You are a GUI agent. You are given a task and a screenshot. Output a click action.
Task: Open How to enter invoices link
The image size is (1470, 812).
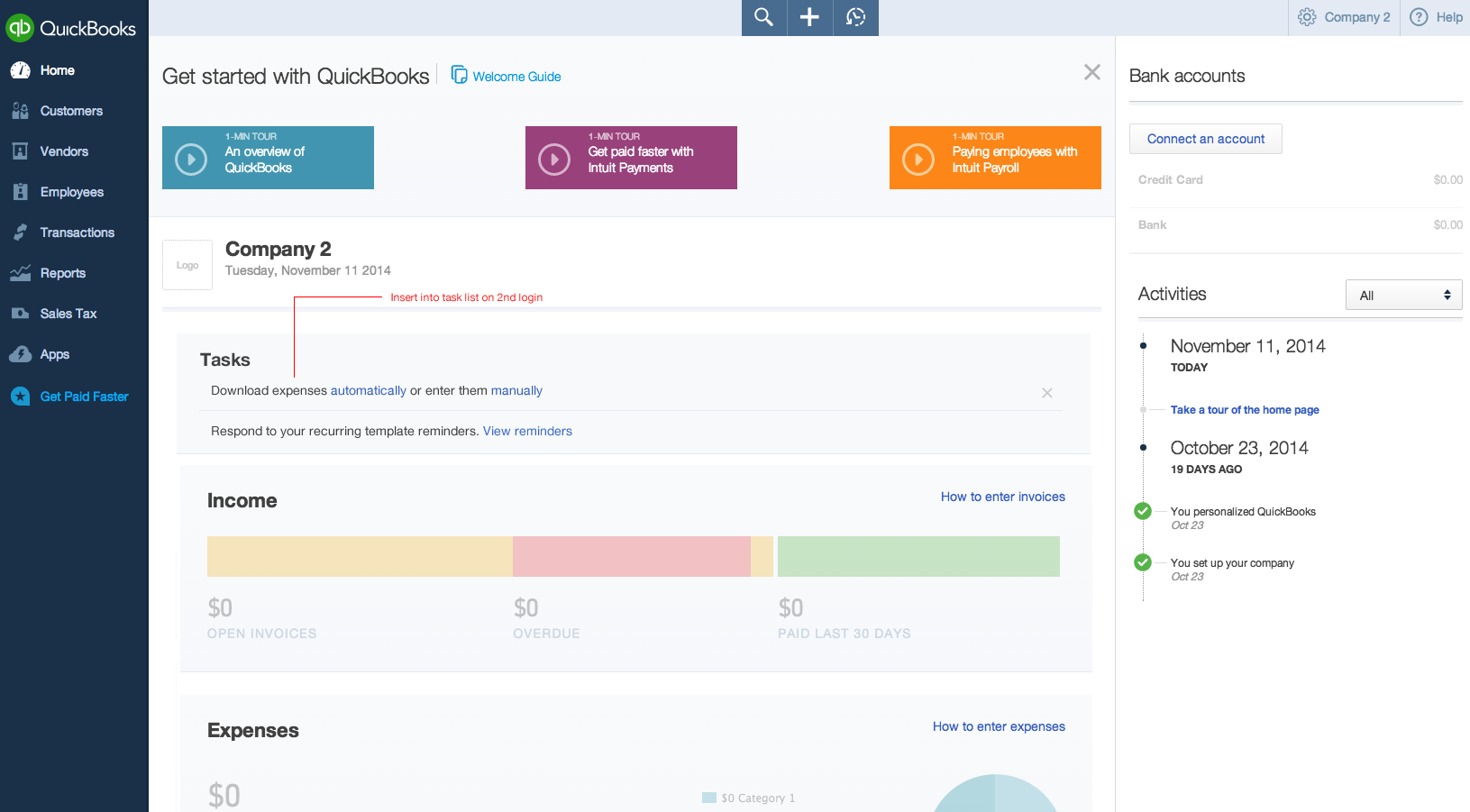point(1003,497)
